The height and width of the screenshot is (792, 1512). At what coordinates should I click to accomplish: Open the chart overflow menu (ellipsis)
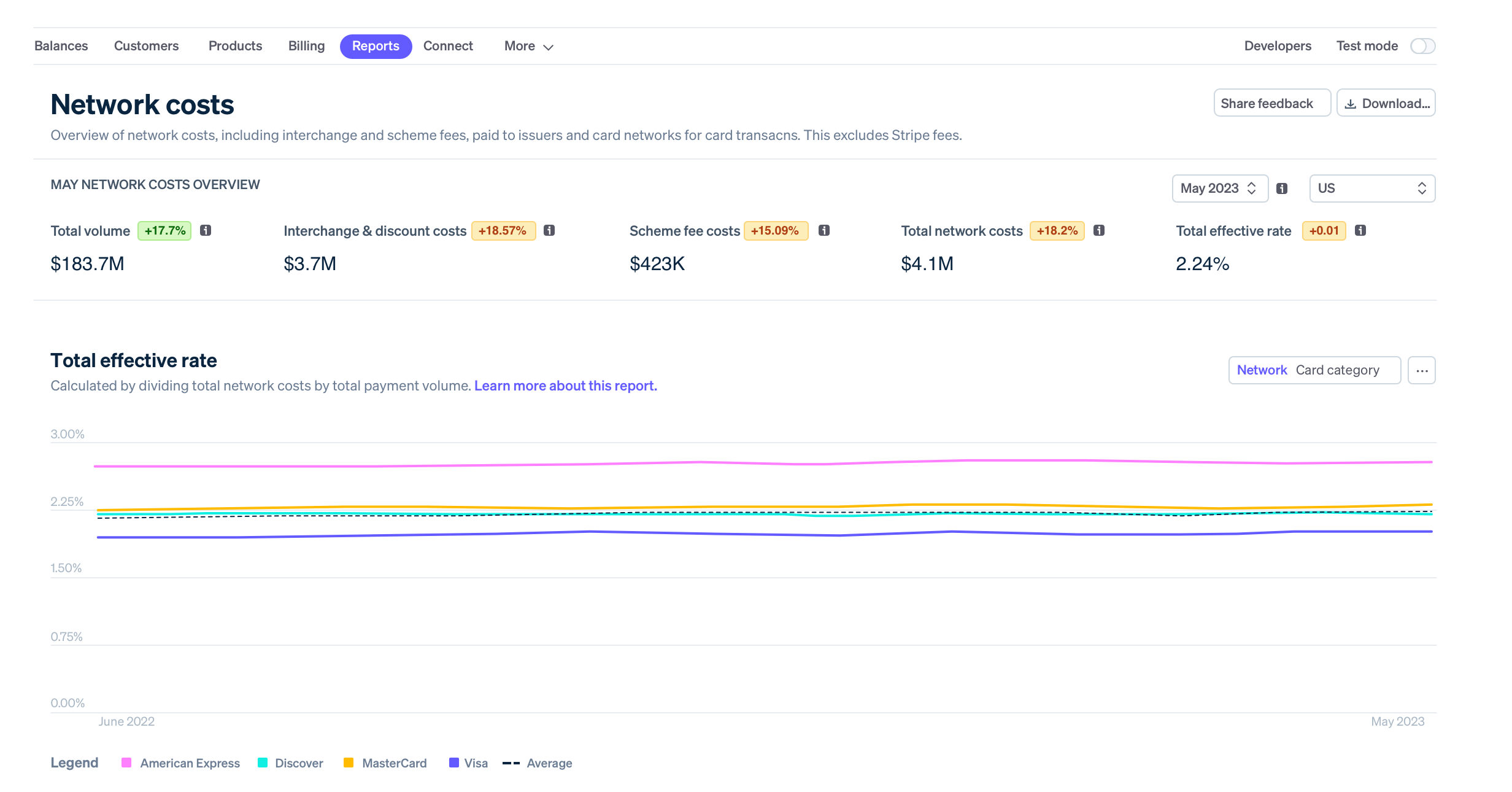coord(1422,370)
